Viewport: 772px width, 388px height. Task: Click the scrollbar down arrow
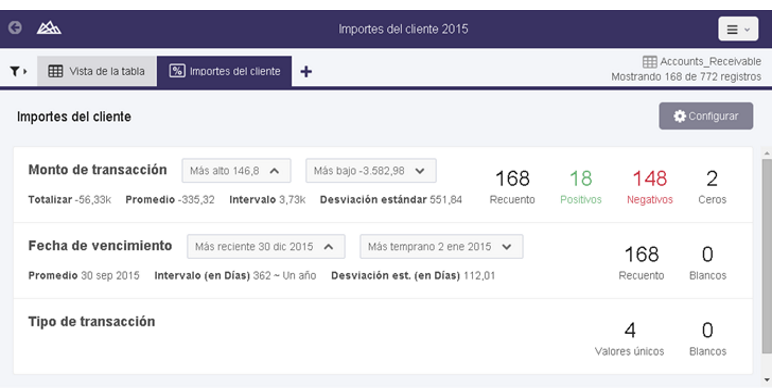(767, 380)
